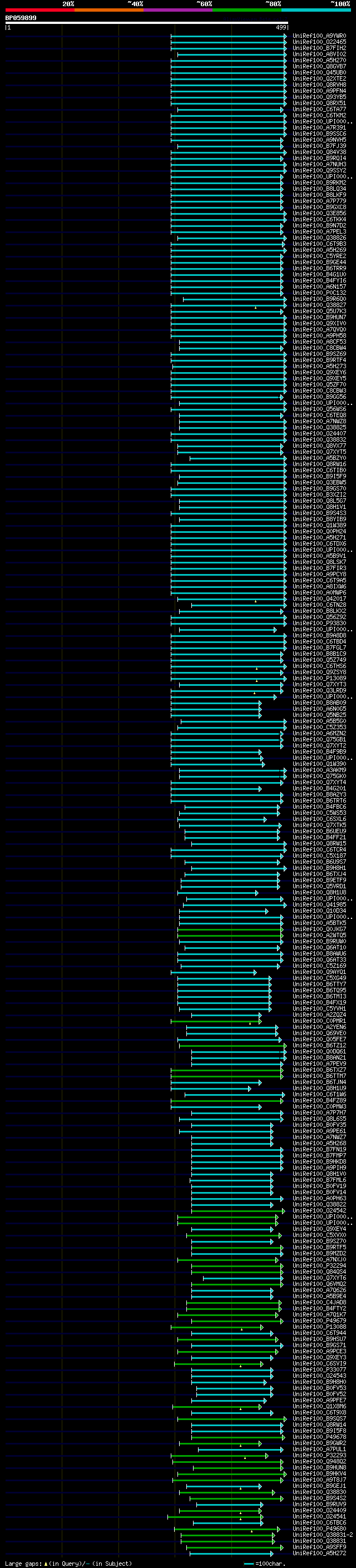The image size is (356, 1568).
Task: Select label UniRef100_A7P779
Action: (x=319, y=201)
